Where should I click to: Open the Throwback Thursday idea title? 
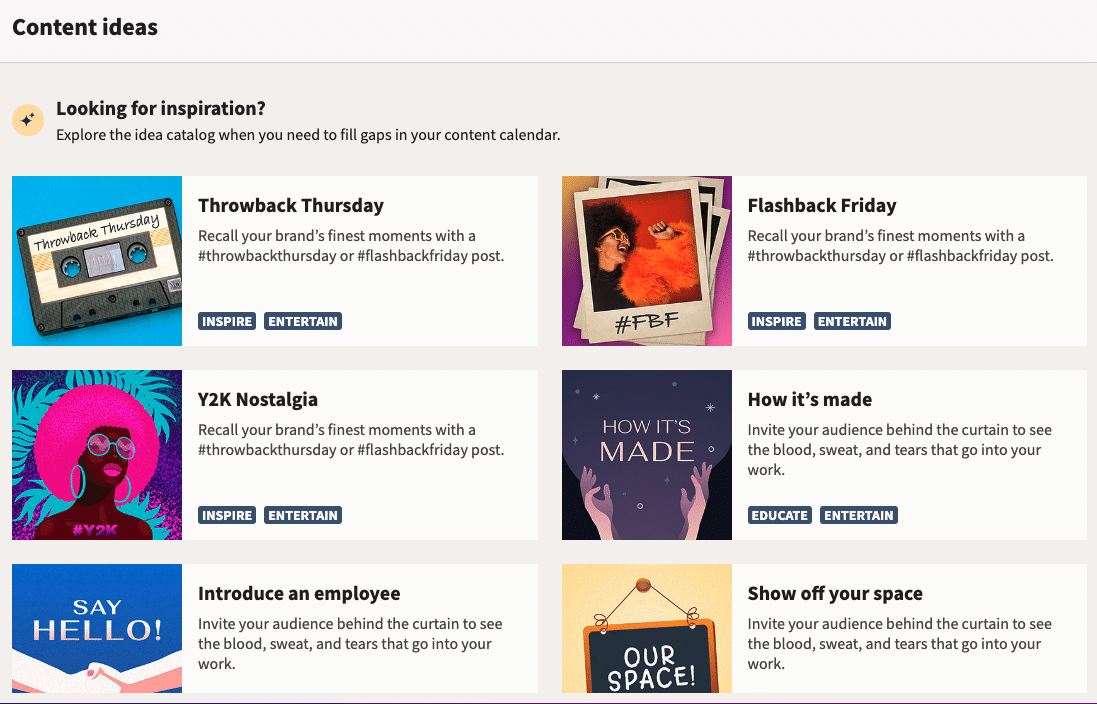pyautogui.click(x=291, y=206)
